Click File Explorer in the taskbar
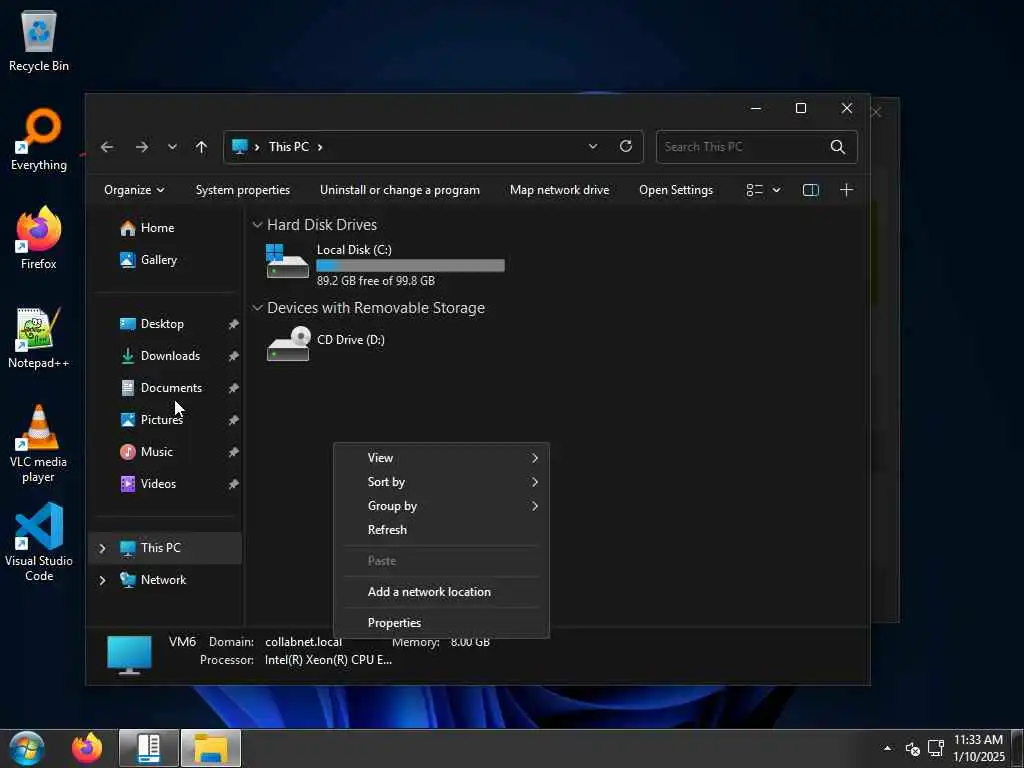 click(211, 748)
